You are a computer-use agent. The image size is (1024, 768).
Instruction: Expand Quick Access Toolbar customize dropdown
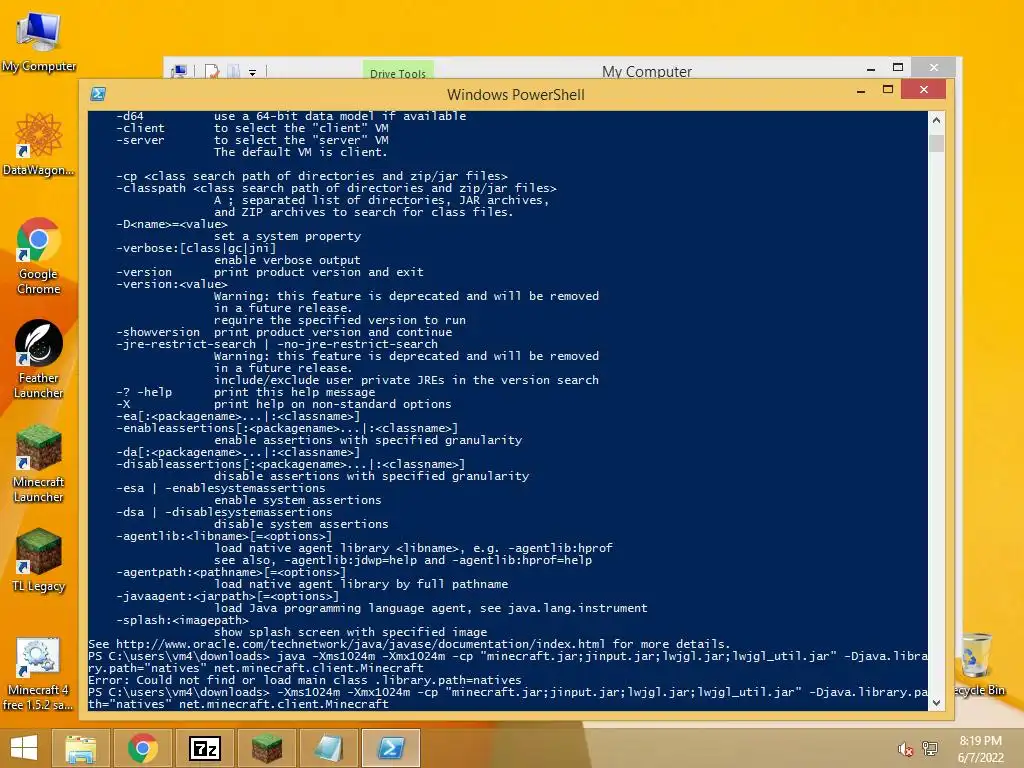(x=252, y=72)
